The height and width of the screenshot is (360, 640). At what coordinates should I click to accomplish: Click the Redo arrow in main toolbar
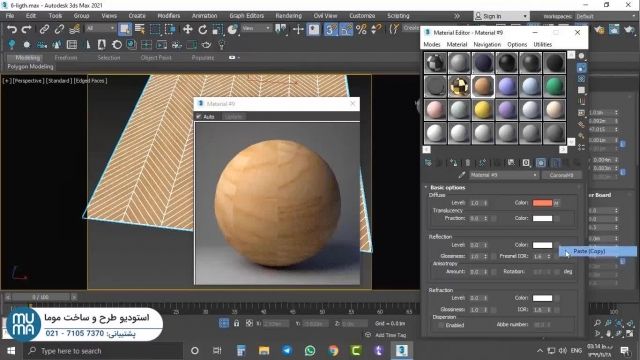pyautogui.click(x=27, y=29)
